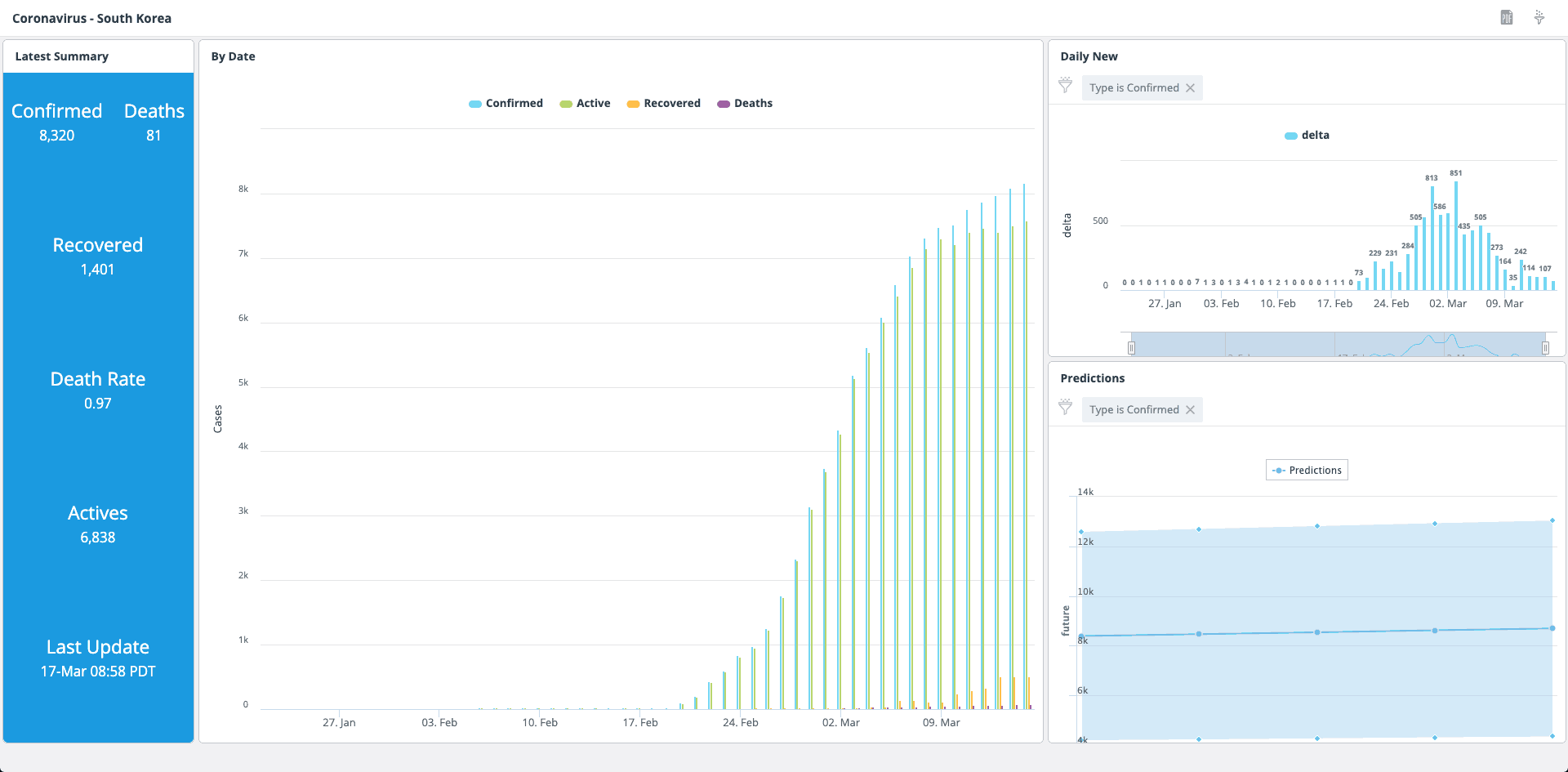The width and height of the screenshot is (1568, 772).
Task: Toggle delta series in Daily New legend
Action: pos(1307,136)
